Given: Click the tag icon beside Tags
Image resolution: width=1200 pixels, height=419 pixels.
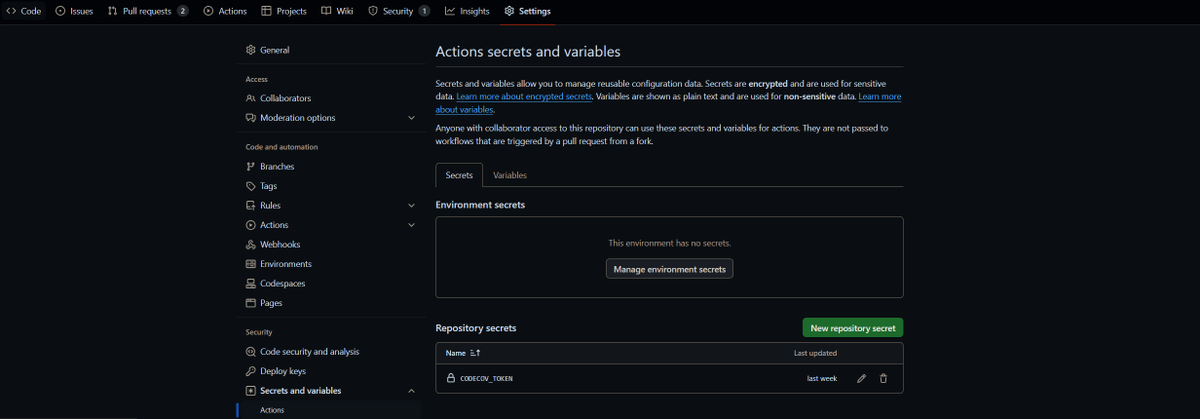Looking at the screenshot, I should [x=250, y=186].
